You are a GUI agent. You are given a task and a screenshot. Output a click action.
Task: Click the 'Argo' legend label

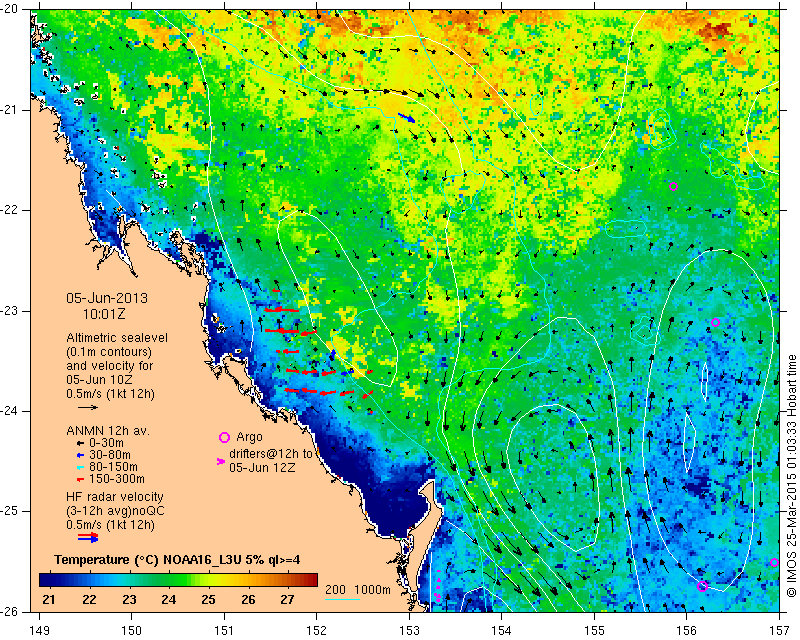[x=249, y=437]
